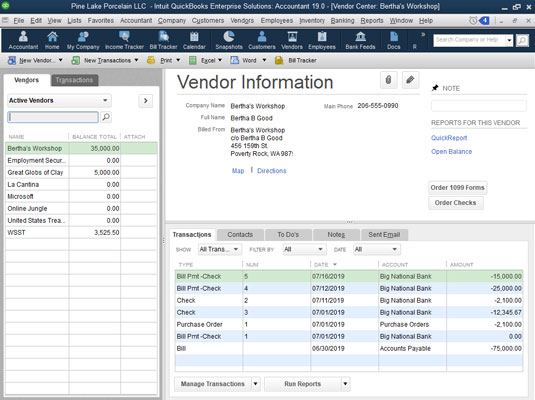Click the pencil edit vendor icon
This screenshot has height=400, width=535.
coord(410,80)
